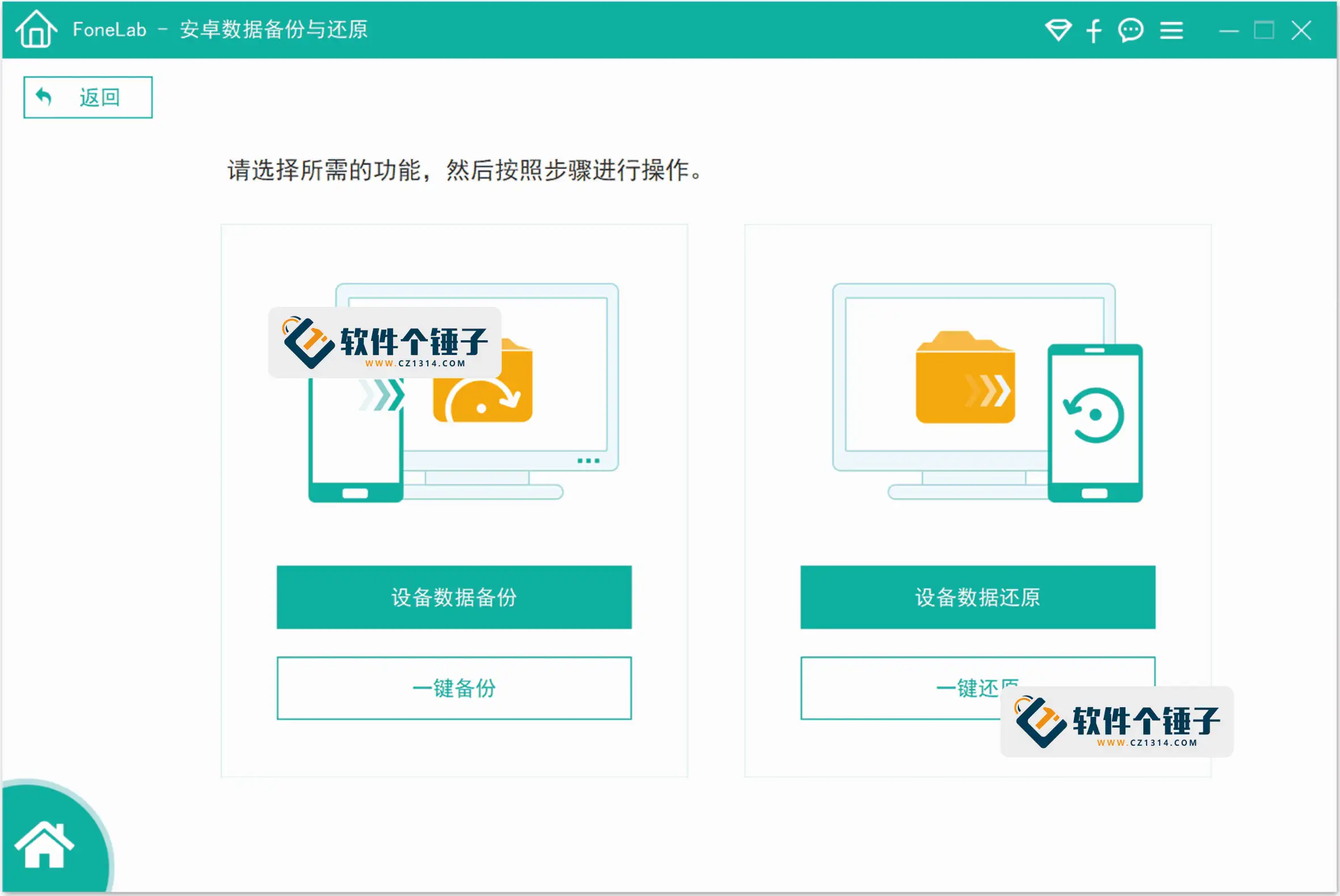
Task: Click the FoneLab title text in the header
Action: (x=110, y=29)
